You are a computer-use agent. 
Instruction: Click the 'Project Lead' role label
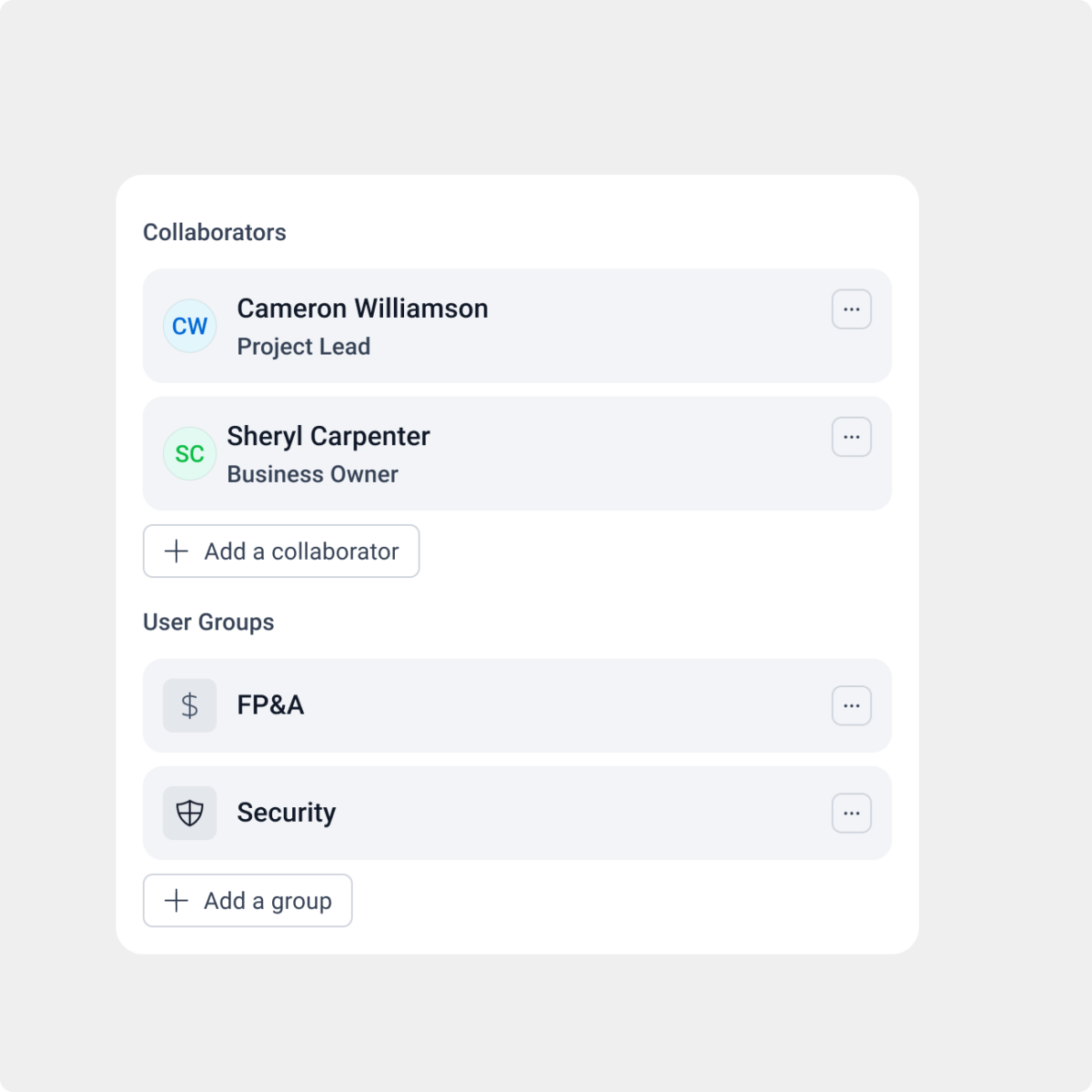[303, 347]
